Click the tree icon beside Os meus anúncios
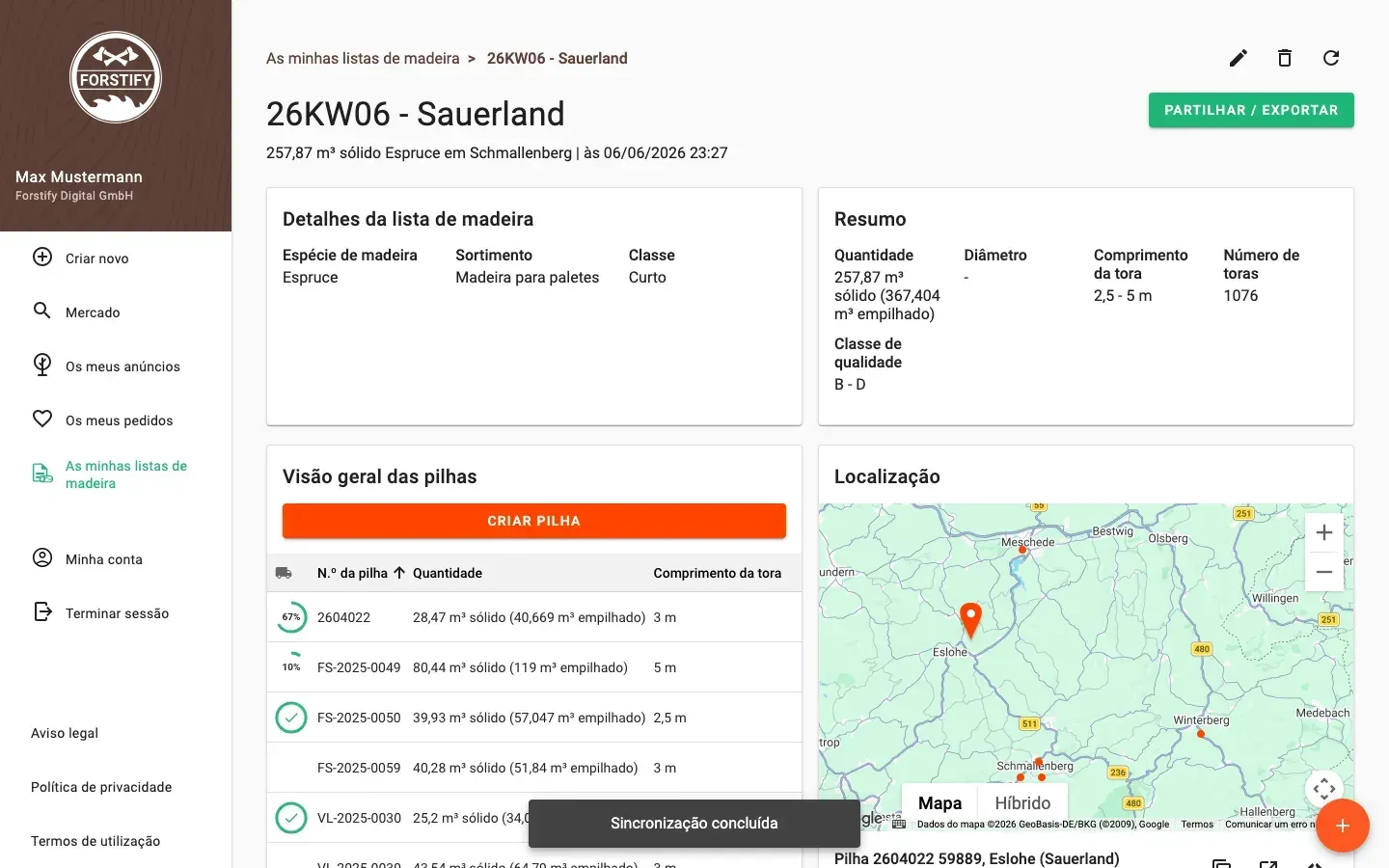 42,365
